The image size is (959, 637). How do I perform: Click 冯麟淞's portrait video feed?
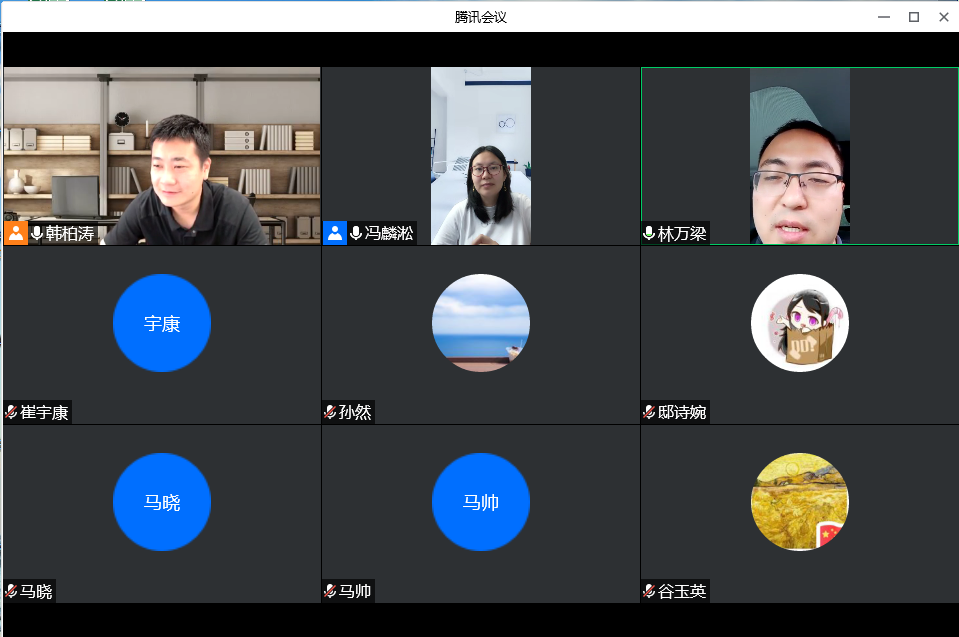pyautogui.click(x=481, y=156)
